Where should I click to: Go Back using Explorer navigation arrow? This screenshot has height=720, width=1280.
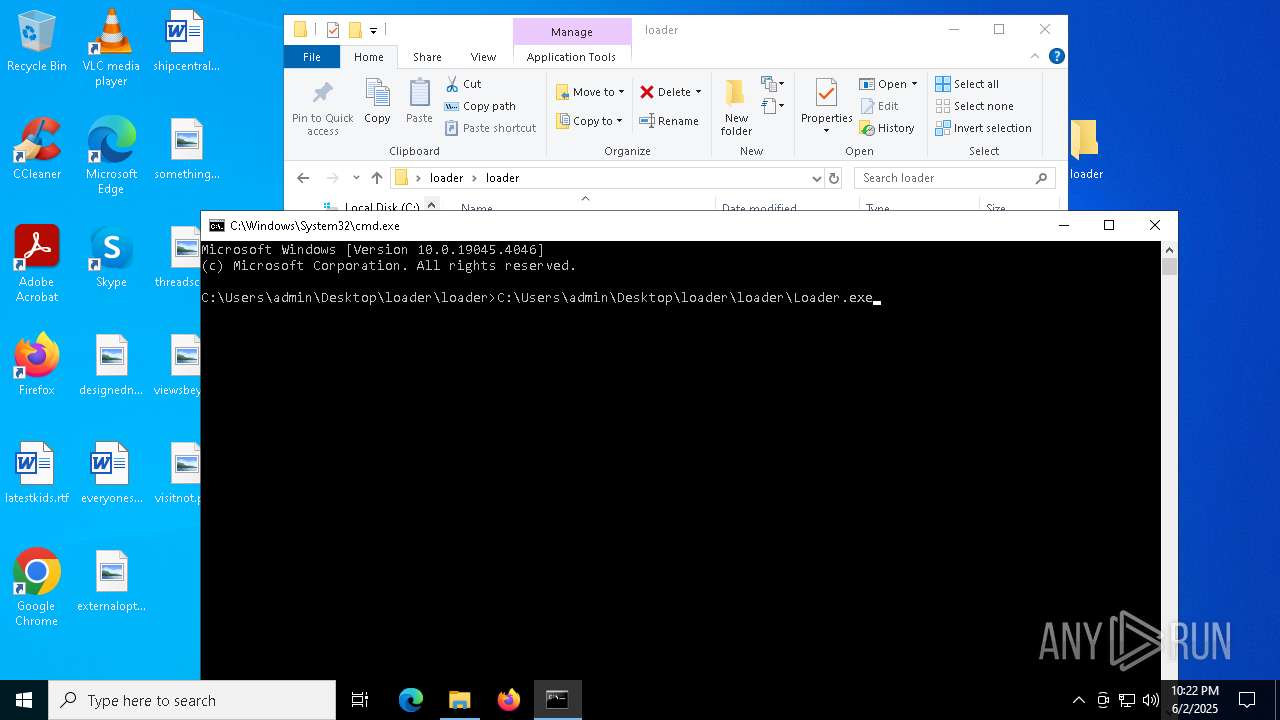(x=303, y=178)
